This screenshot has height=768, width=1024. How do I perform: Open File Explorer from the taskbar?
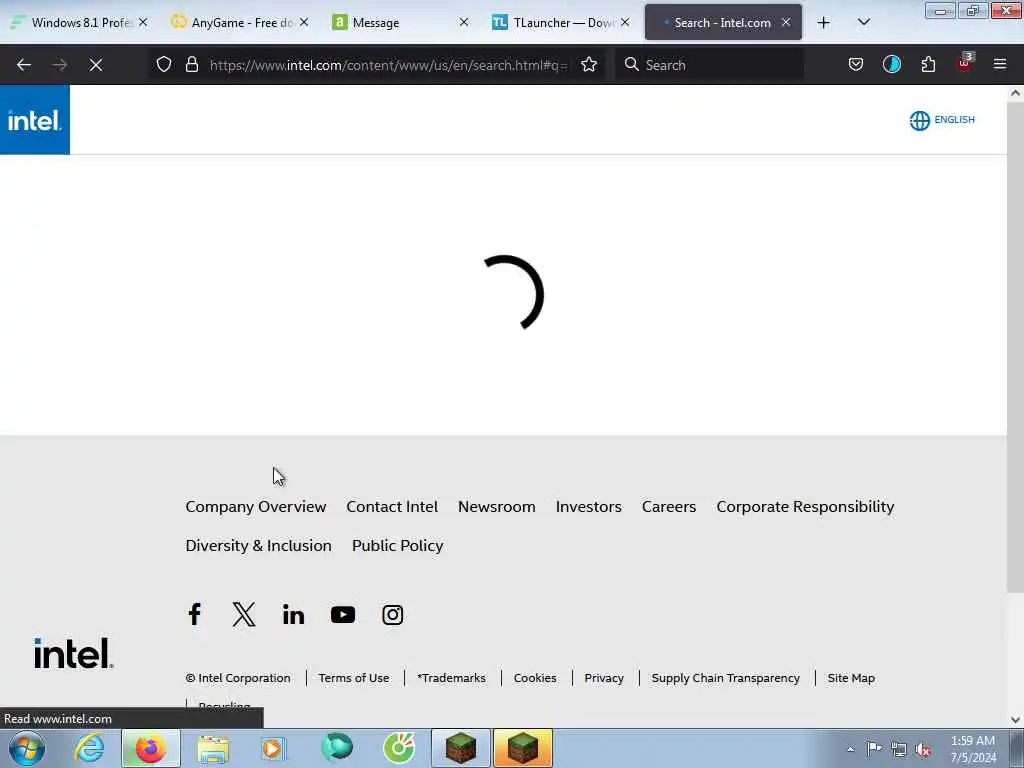coord(213,748)
